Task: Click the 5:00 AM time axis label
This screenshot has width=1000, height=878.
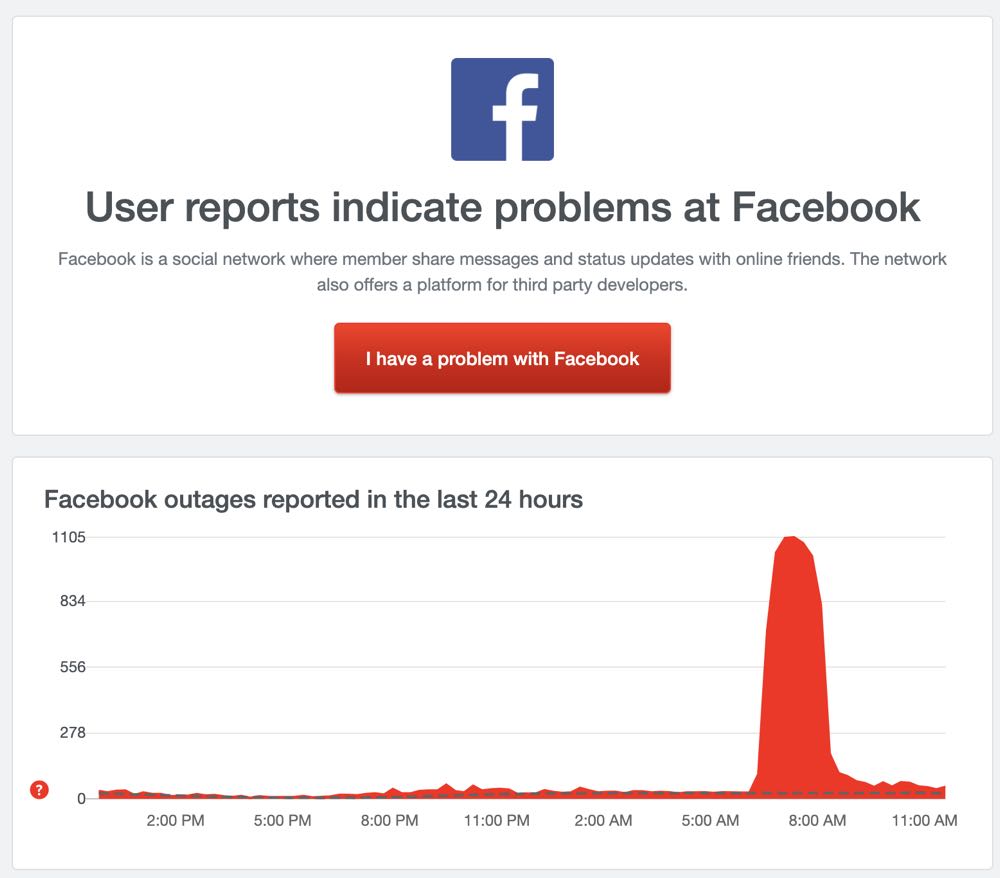Action: point(710,821)
